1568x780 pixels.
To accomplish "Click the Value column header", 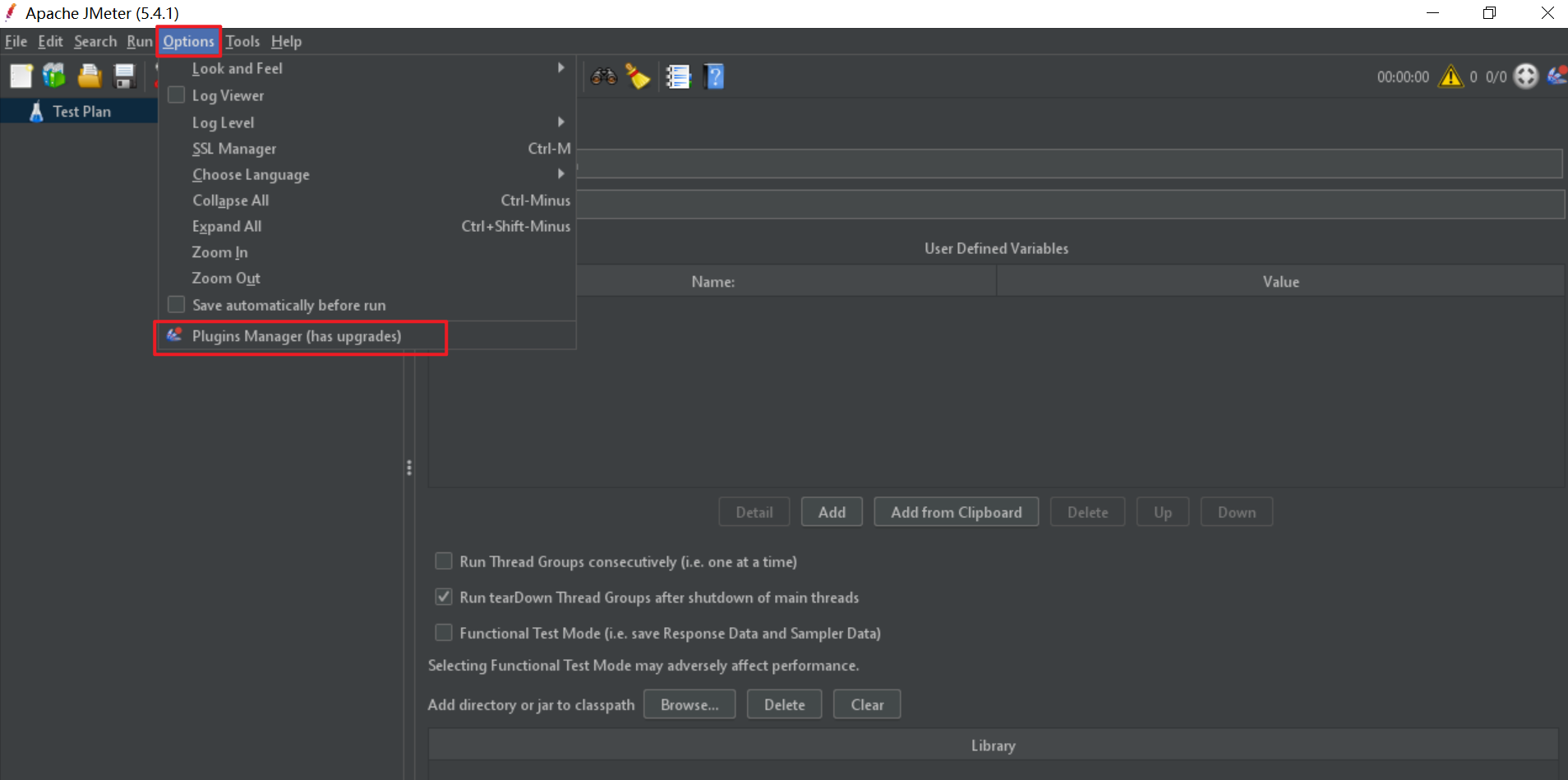I will pos(1281,282).
